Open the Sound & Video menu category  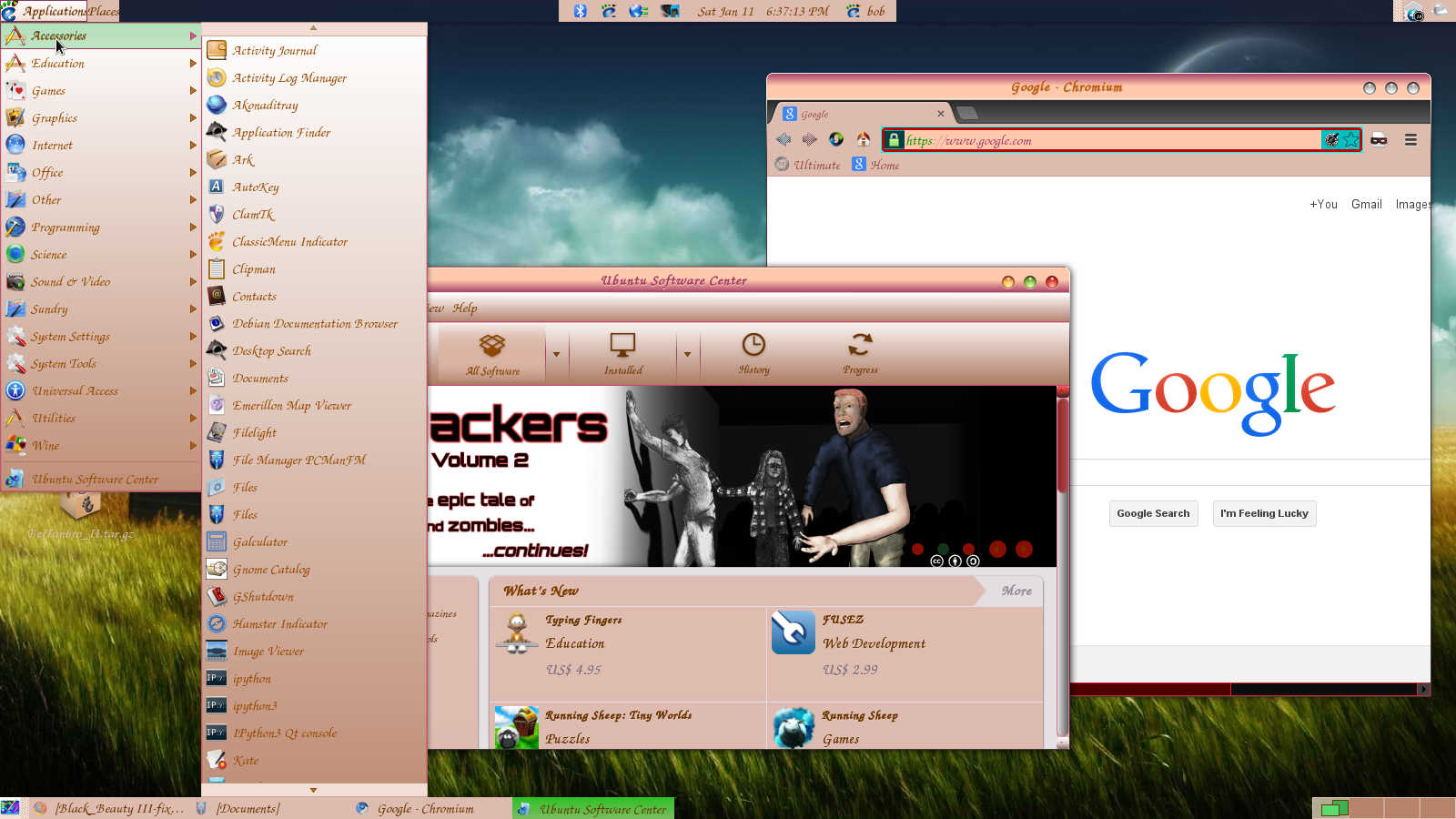101,282
